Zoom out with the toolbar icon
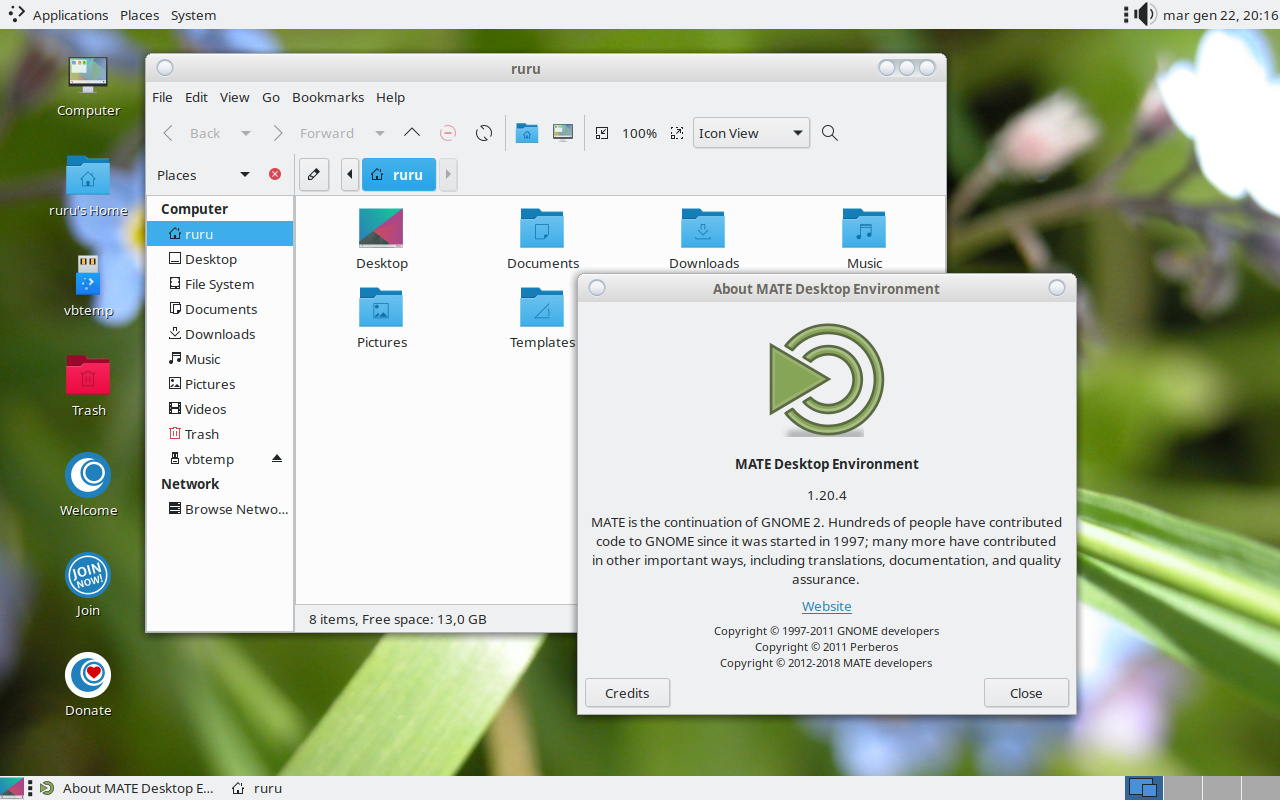Viewport: 1280px width, 800px height. (602, 133)
